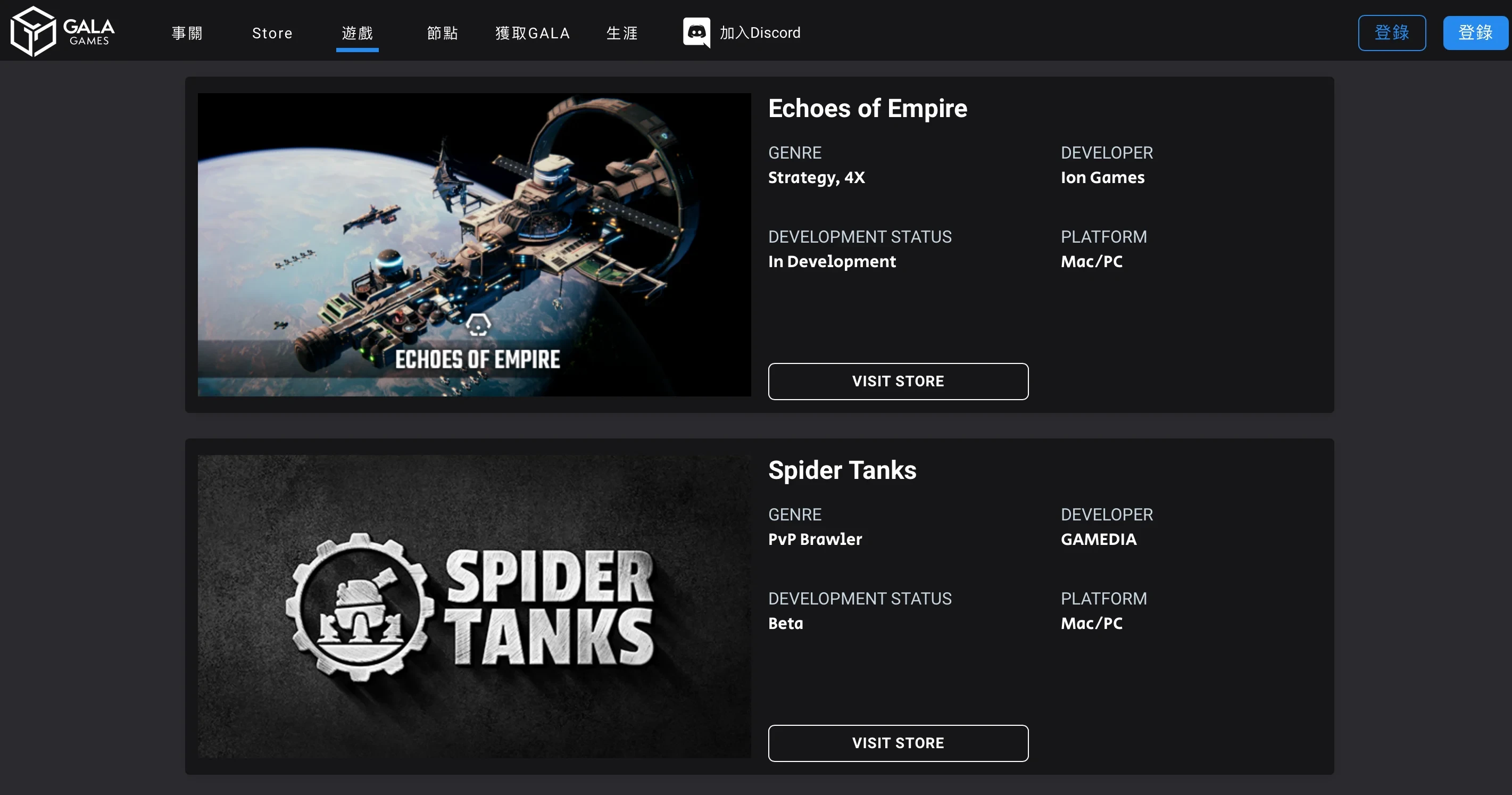This screenshot has width=1512, height=795.
Task: Click the Gala Games cube logo
Action: click(33, 32)
